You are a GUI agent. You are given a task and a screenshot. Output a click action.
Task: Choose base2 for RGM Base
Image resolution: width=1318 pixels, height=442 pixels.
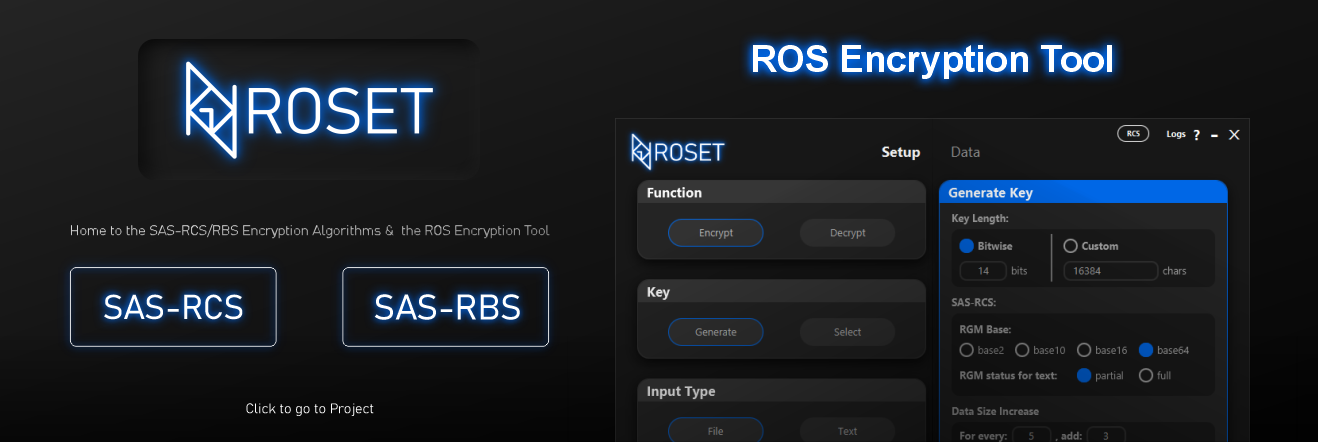click(x=966, y=350)
